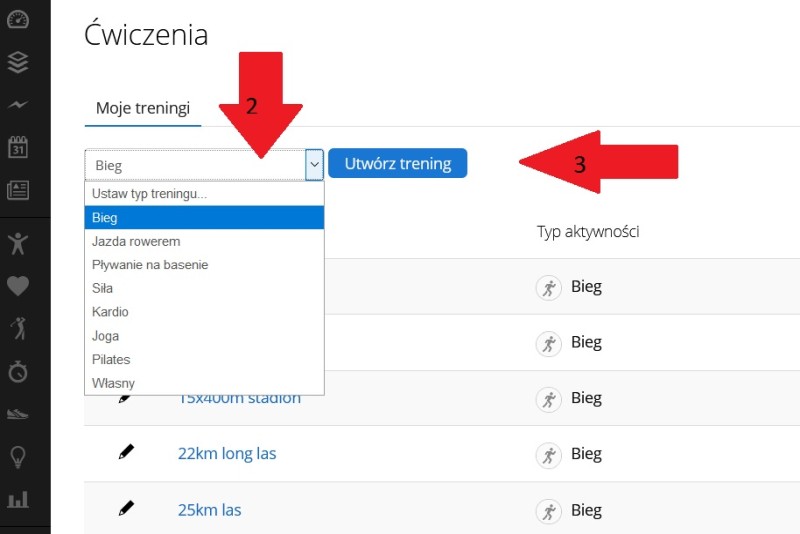Screen dimensions: 800x534
Task: Open the news feed sidebar icon
Action: (18, 190)
